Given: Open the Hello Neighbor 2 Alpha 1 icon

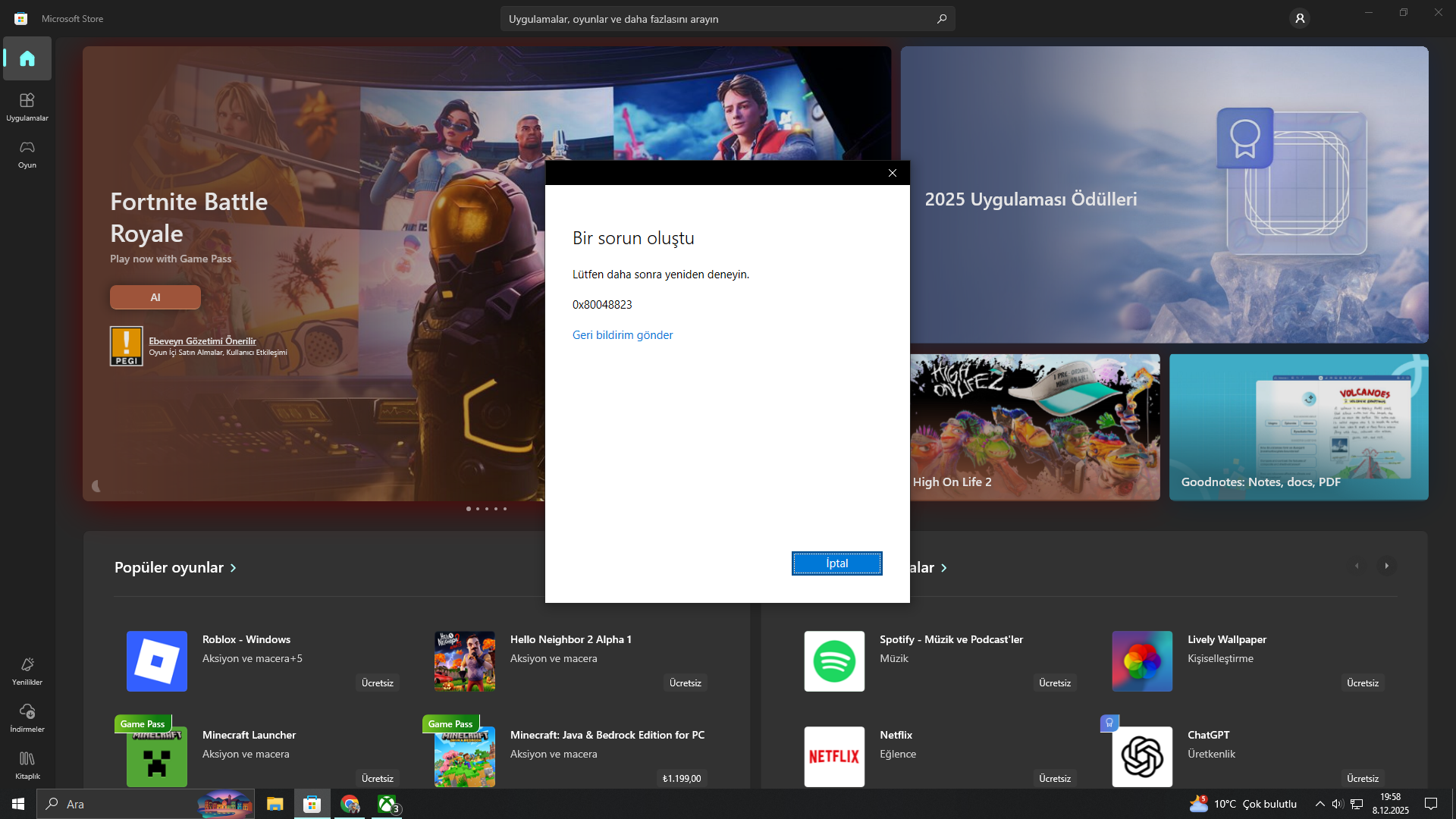Looking at the screenshot, I should click(465, 661).
